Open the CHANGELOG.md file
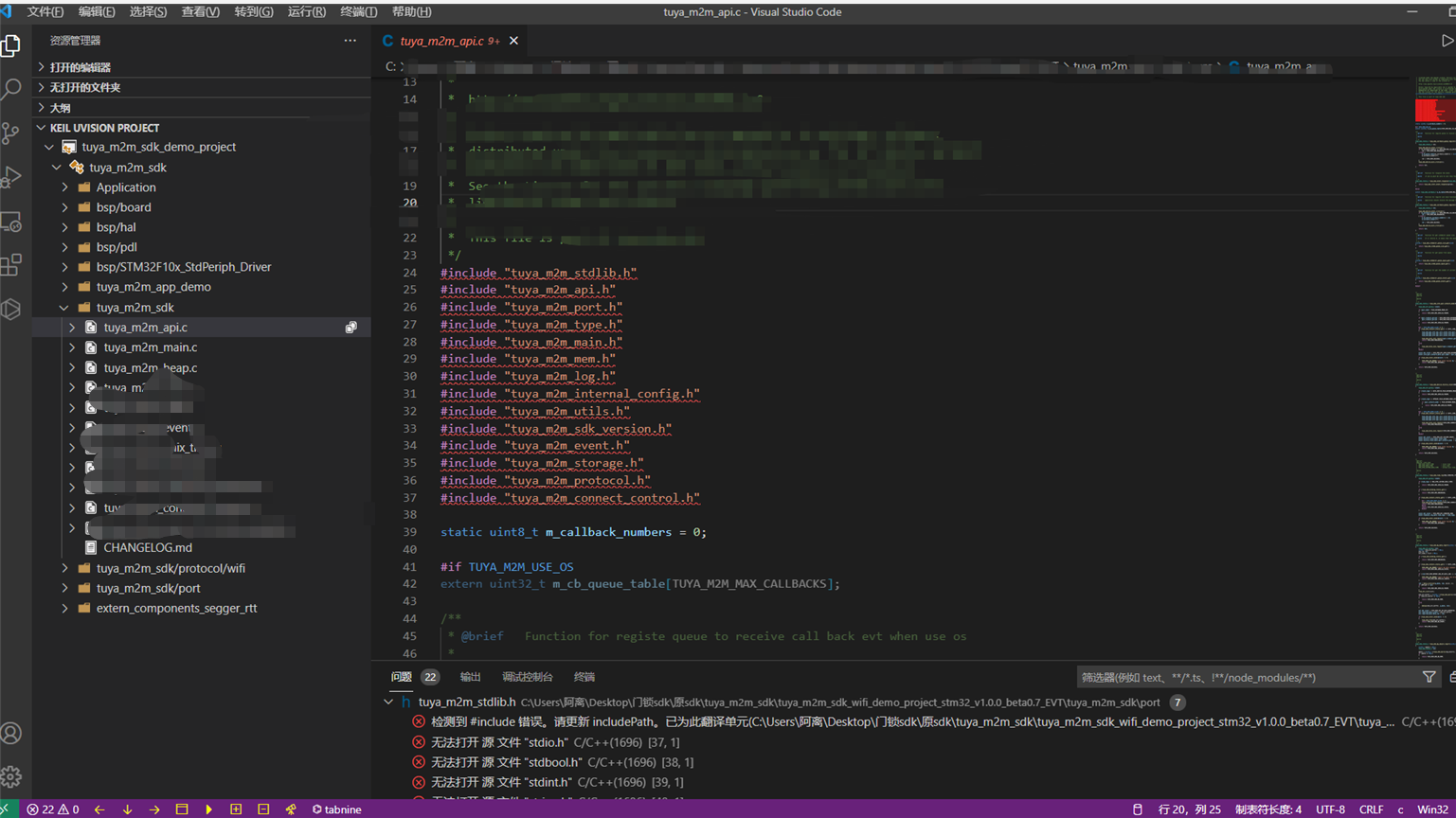This screenshot has width=1456, height=818. click(147, 547)
